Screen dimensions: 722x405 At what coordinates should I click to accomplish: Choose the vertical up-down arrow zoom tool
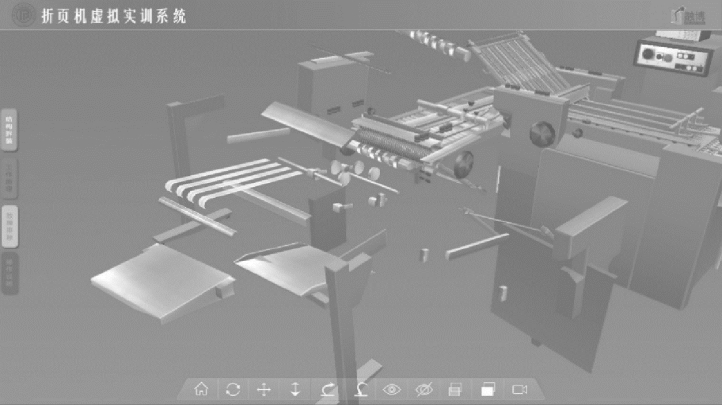(295, 389)
